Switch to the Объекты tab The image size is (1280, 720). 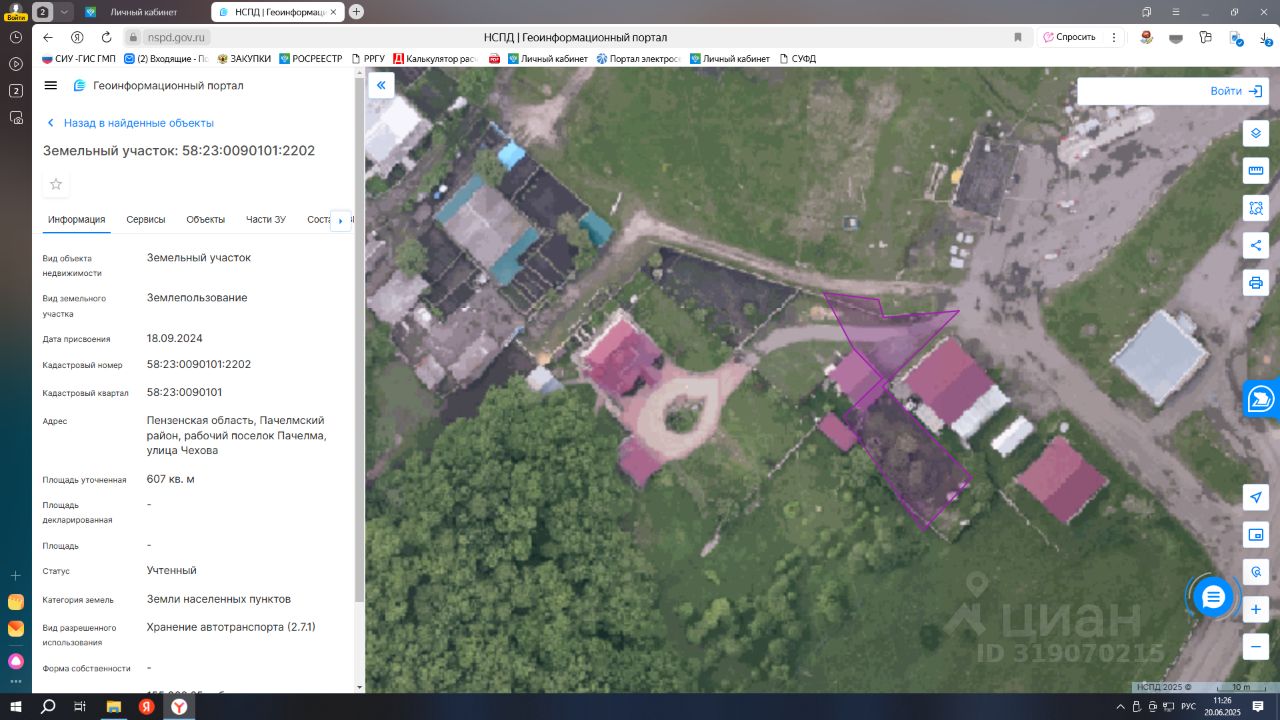(x=206, y=220)
